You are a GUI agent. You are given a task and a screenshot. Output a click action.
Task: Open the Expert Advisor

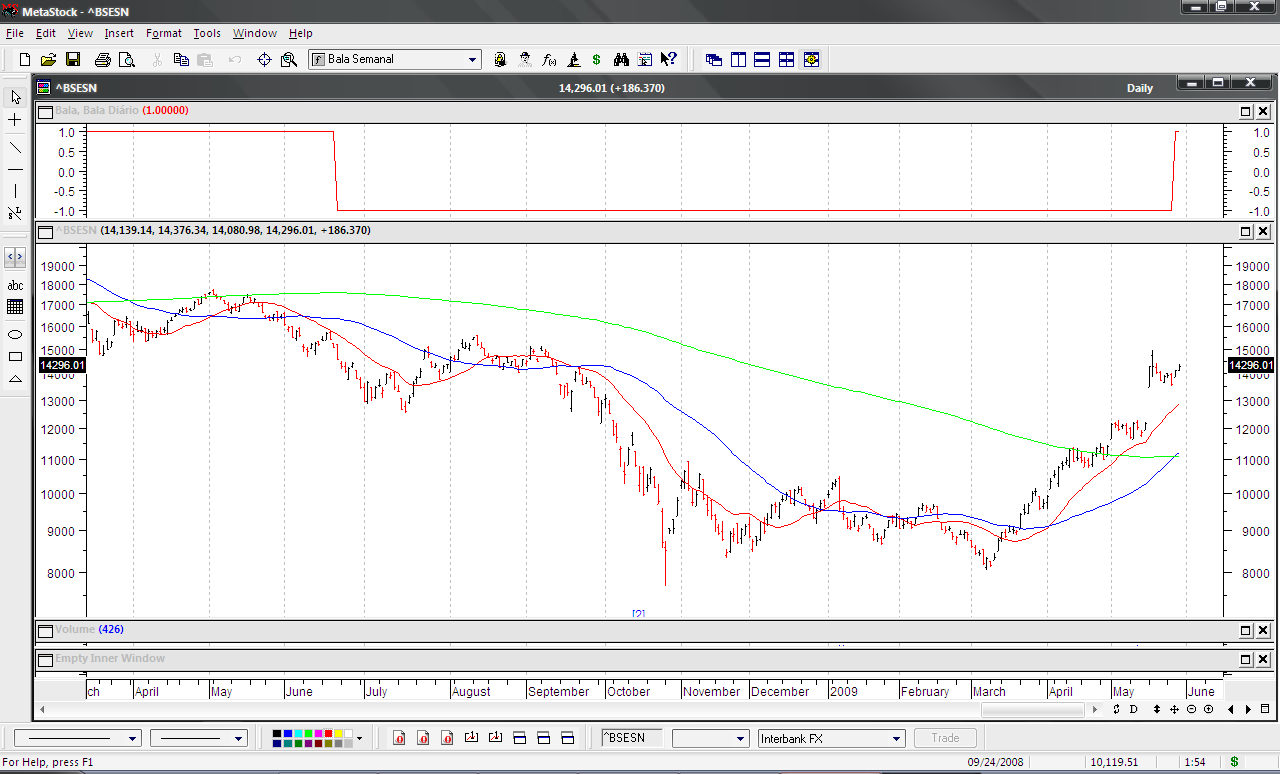pyautogui.click(x=525, y=60)
